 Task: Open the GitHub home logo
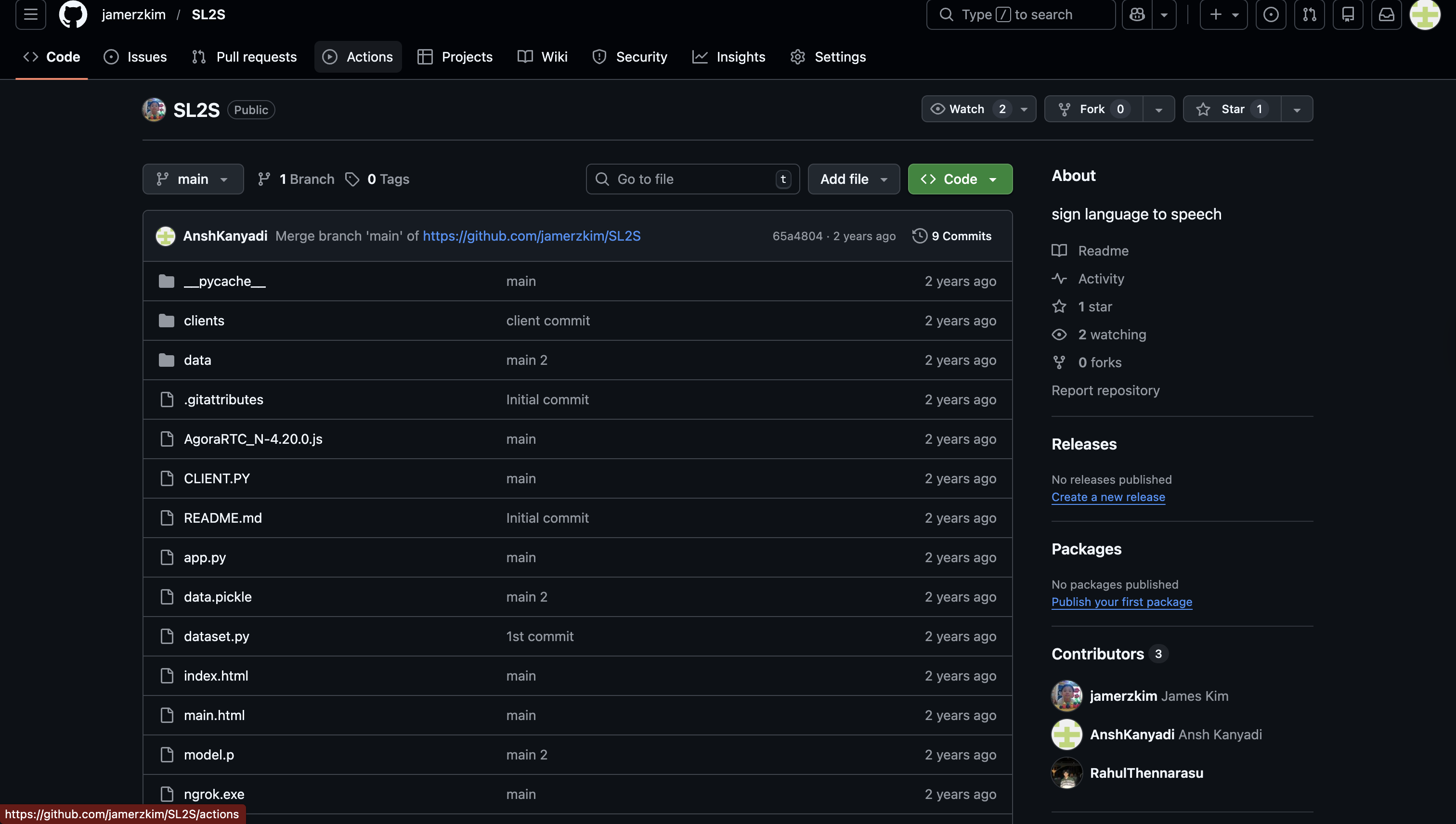[73, 14]
